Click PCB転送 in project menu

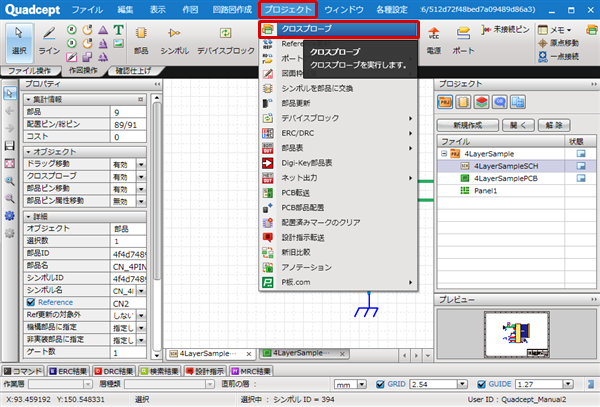point(338,193)
